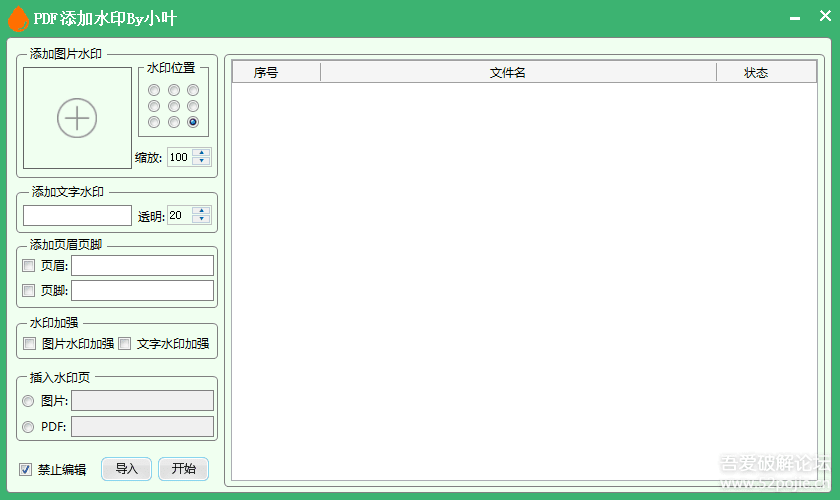Click the 状态 column header

[x=766, y=72]
